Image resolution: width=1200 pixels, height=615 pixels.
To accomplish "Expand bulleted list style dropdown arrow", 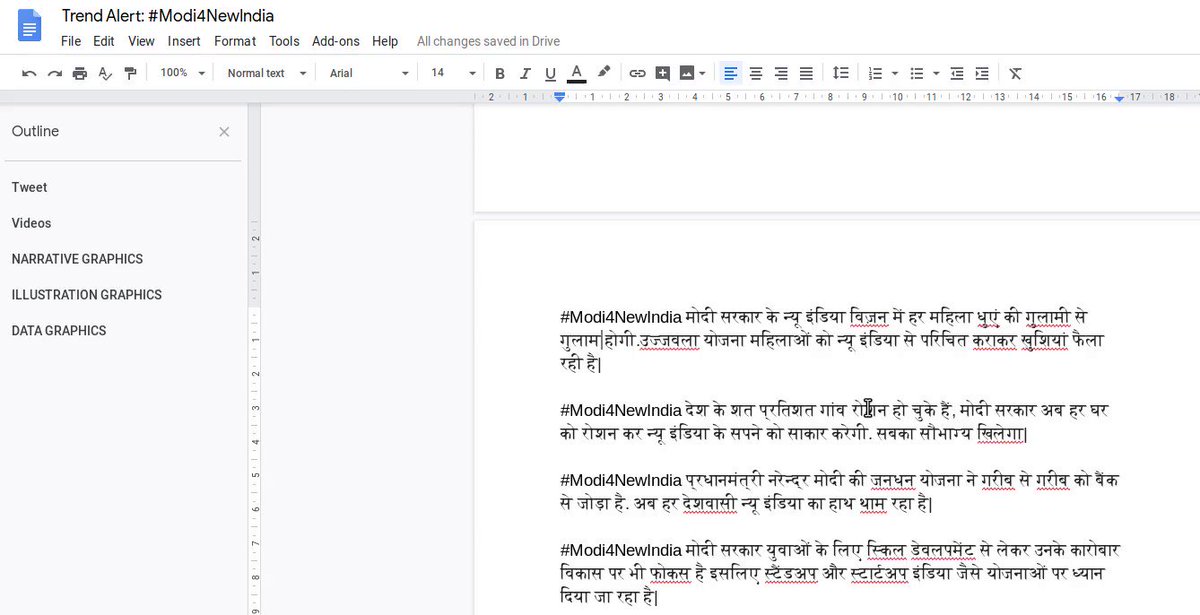I will (935, 73).
